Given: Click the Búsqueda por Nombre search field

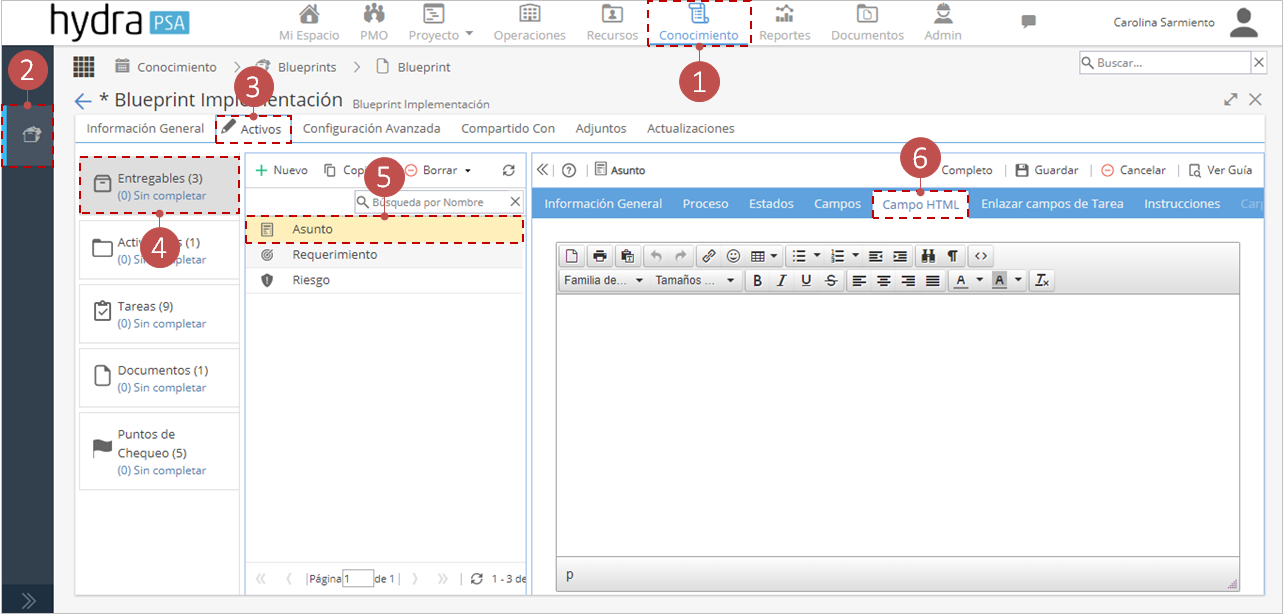Looking at the screenshot, I should 439,202.
